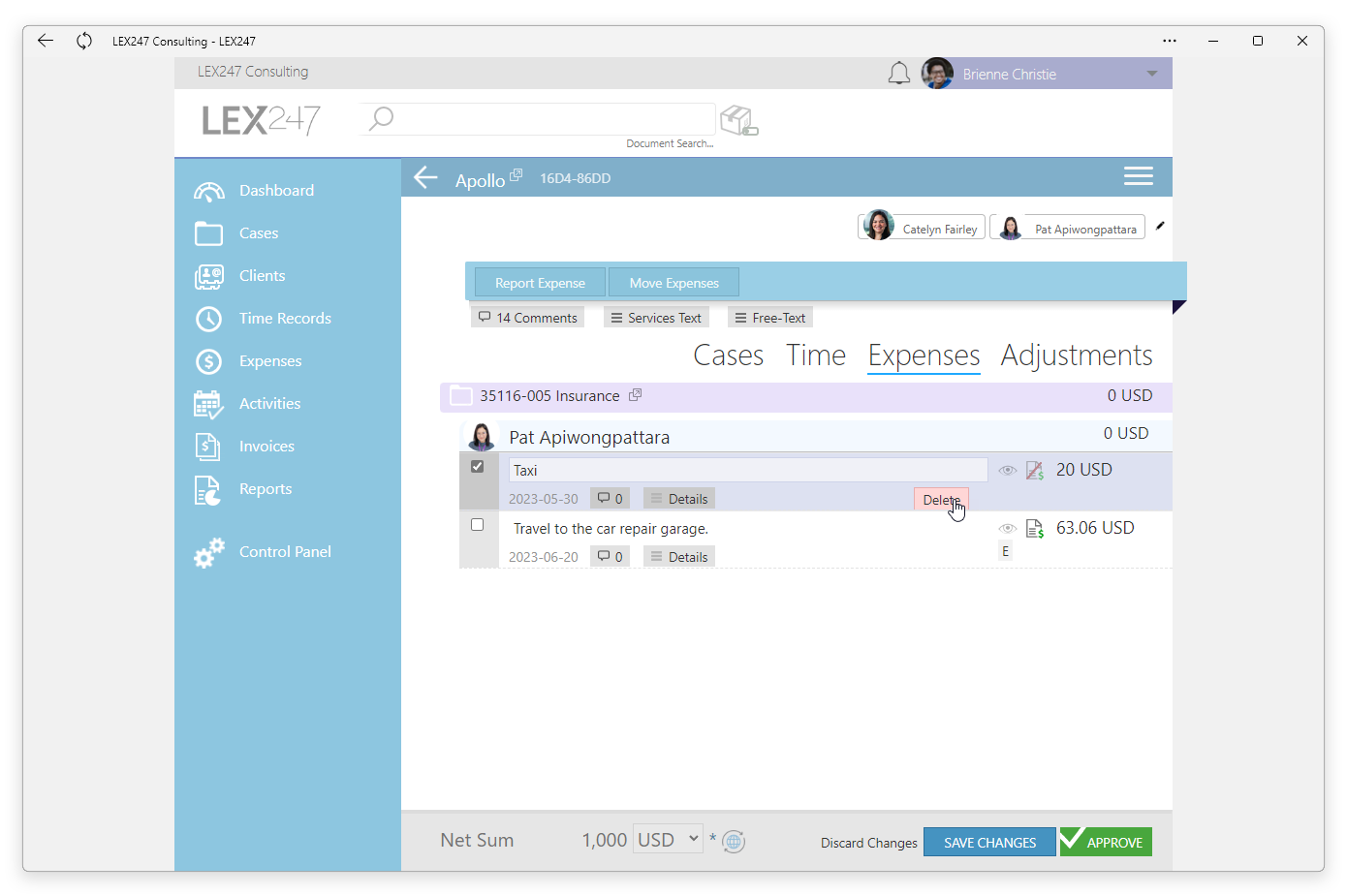The height and width of the screenshot is (896, 1347).
Task: Open the hamburger menu in Apollo header
Action: point(1139,176)
